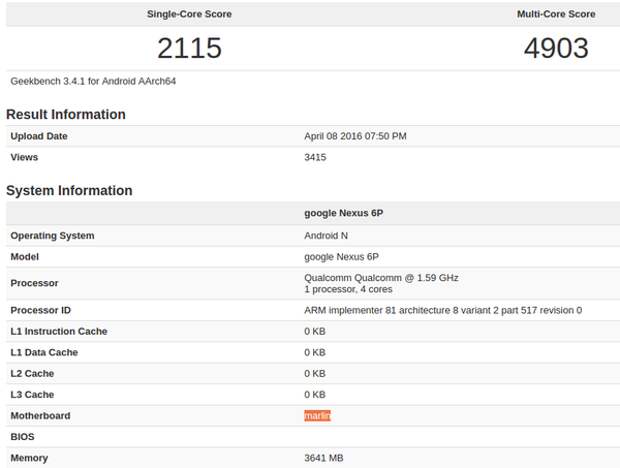Click the BIOS label
Image resolution: width=620 pixels, height=468 pixels.
(23, 437)
